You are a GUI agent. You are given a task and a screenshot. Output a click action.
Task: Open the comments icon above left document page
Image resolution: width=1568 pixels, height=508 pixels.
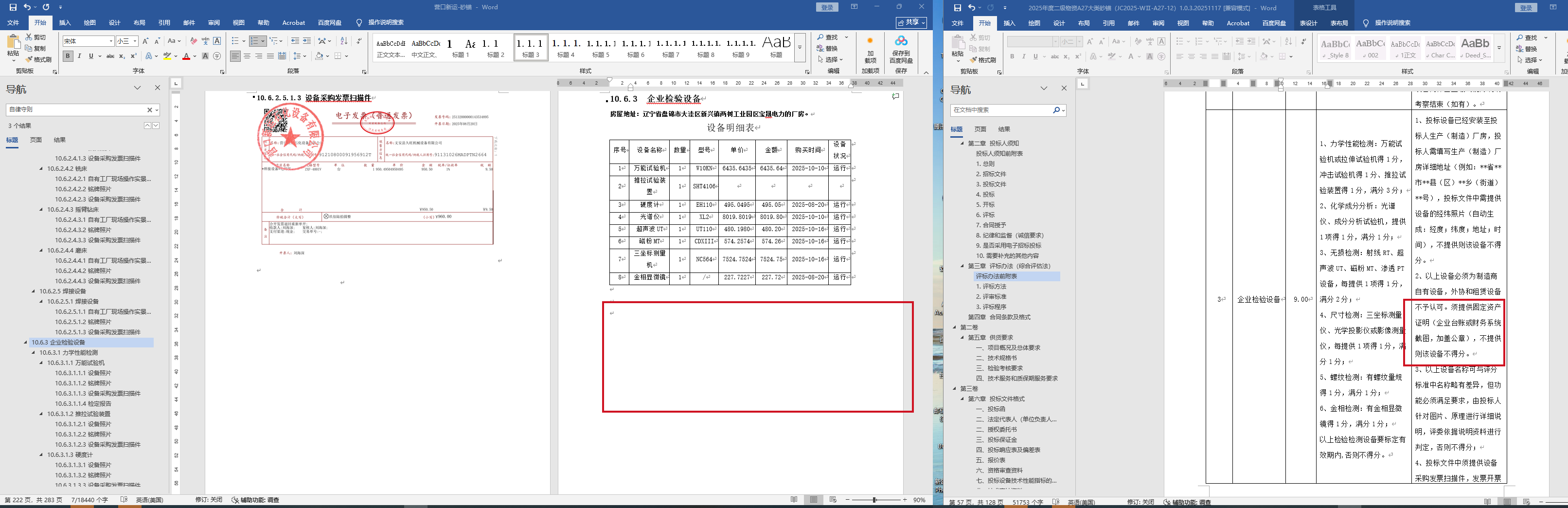pos(895,96)
